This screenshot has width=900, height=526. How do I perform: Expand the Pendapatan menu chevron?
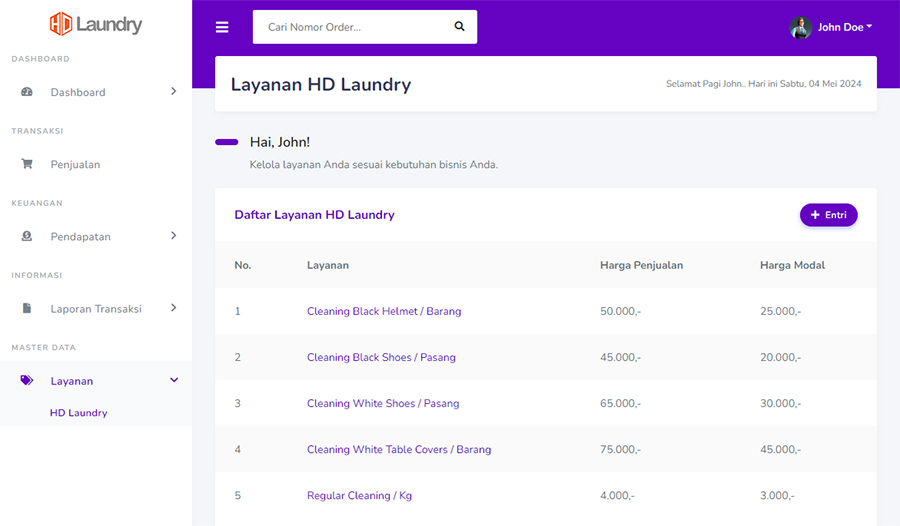173,235
